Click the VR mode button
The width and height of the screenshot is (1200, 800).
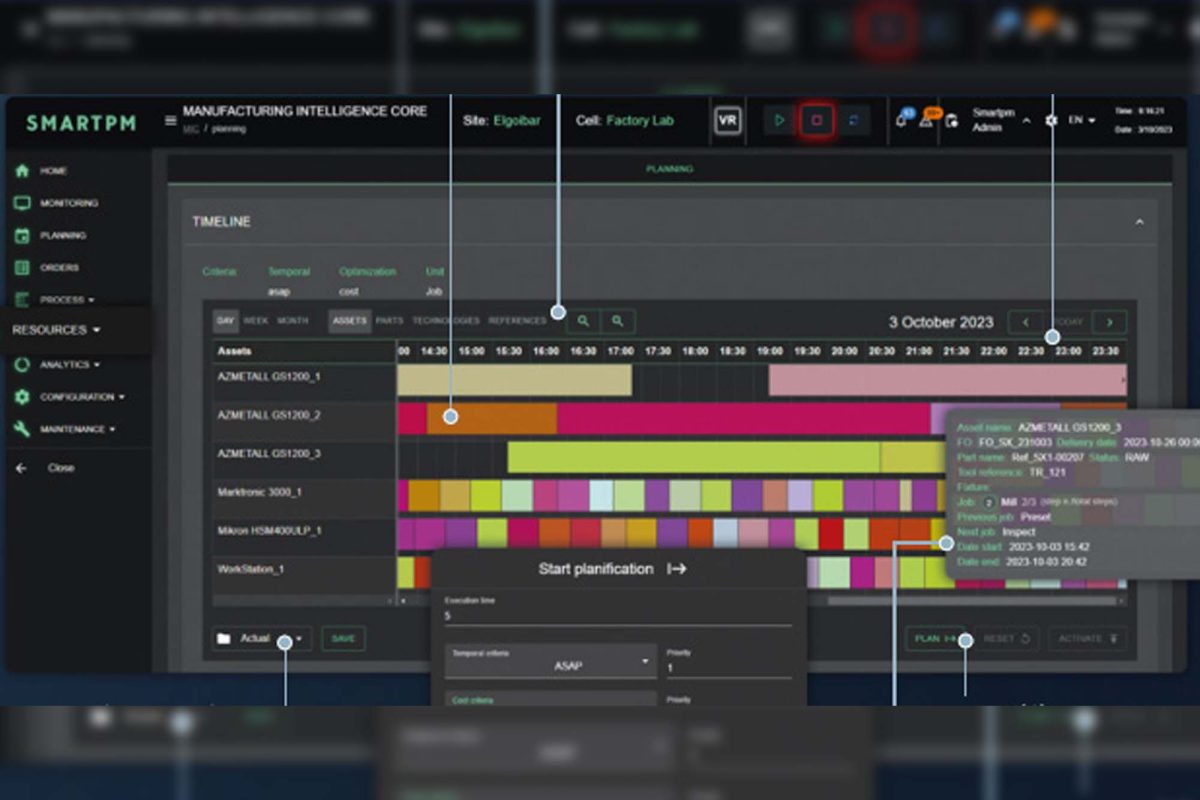(x=728, y=121)
